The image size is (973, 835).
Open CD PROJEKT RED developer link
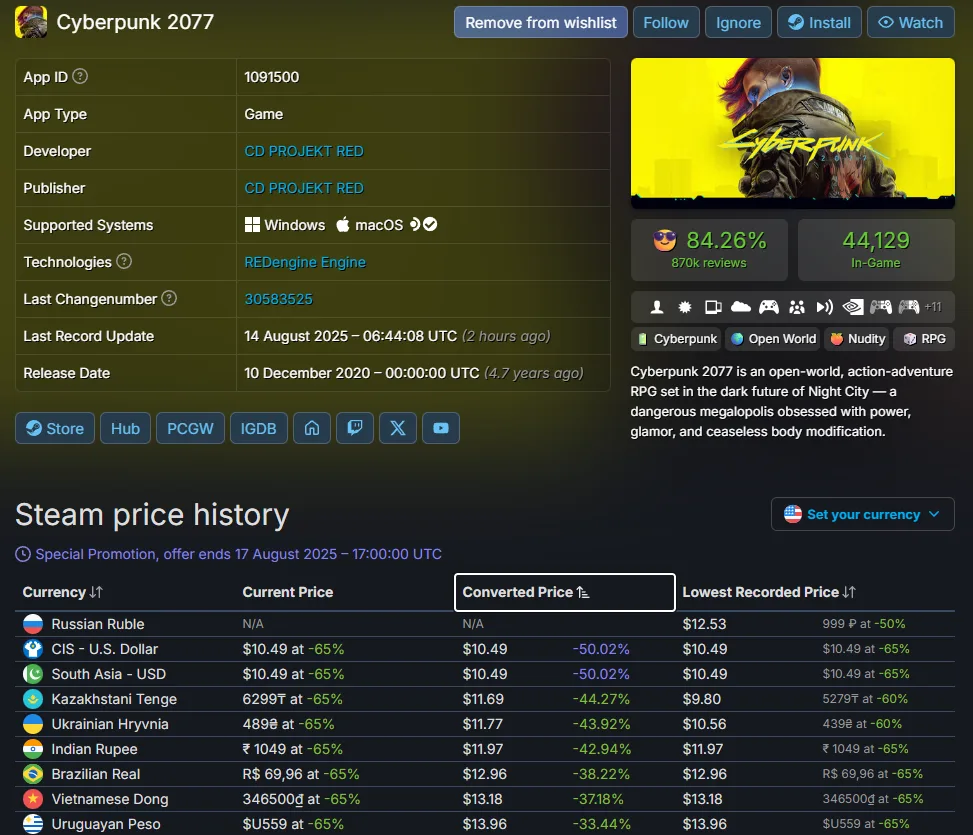coord(304,151)
